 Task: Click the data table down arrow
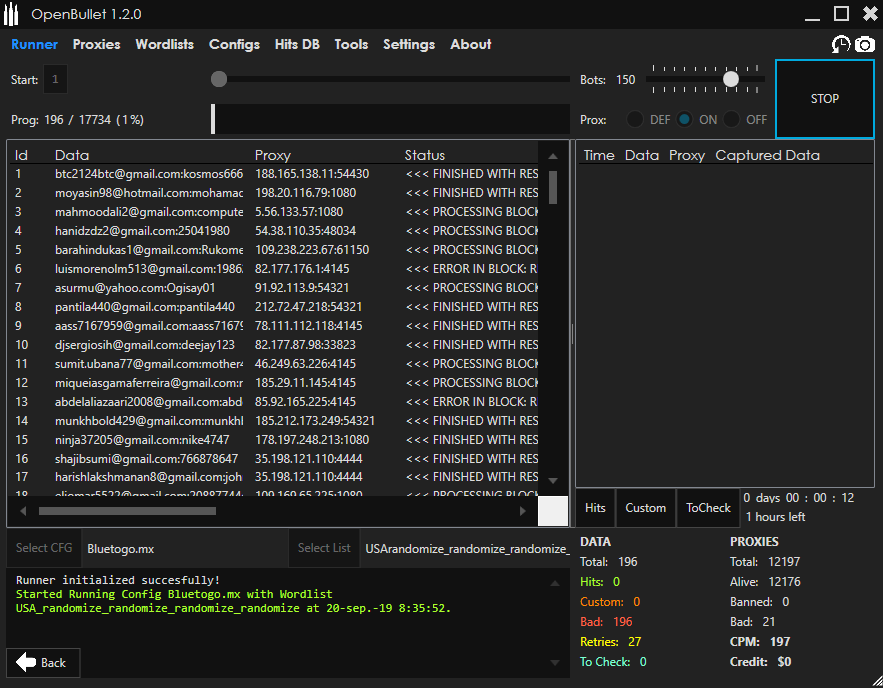tap(553, 481)
